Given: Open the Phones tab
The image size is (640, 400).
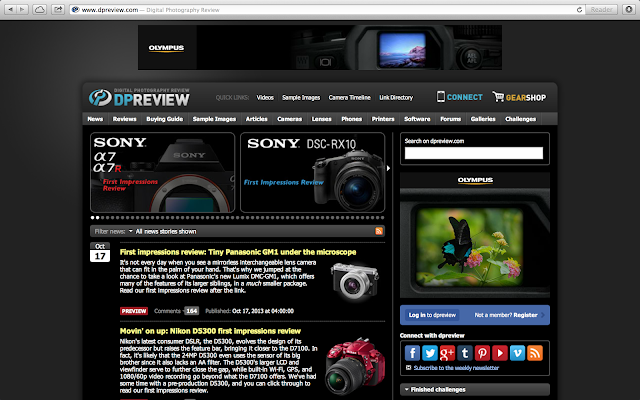Looking at the screenshot, I should tap(351, 119).
